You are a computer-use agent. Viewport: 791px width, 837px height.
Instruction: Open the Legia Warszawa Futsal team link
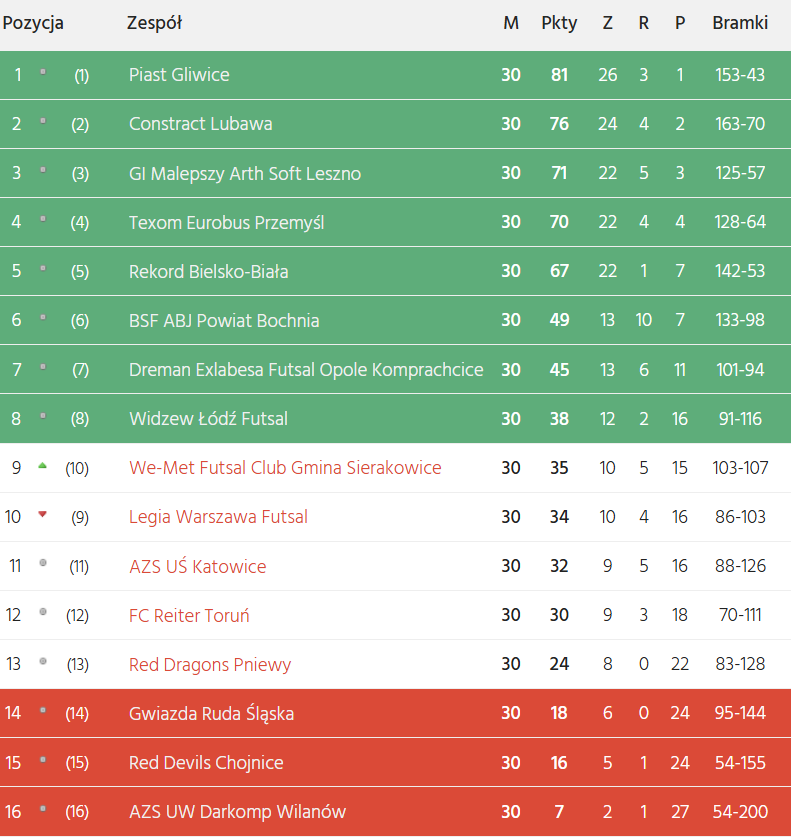coord(218,517)
